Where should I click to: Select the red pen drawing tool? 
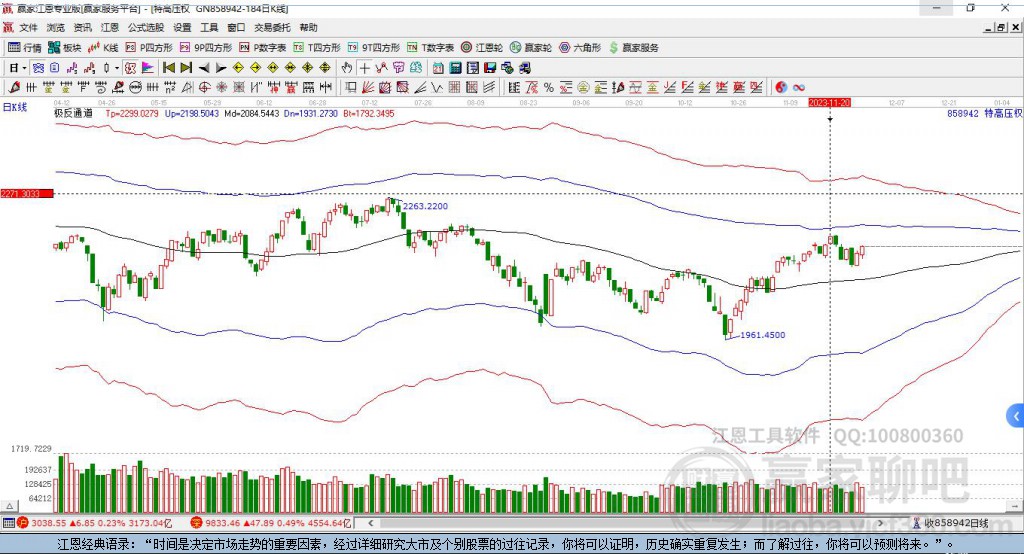[14, 88]
